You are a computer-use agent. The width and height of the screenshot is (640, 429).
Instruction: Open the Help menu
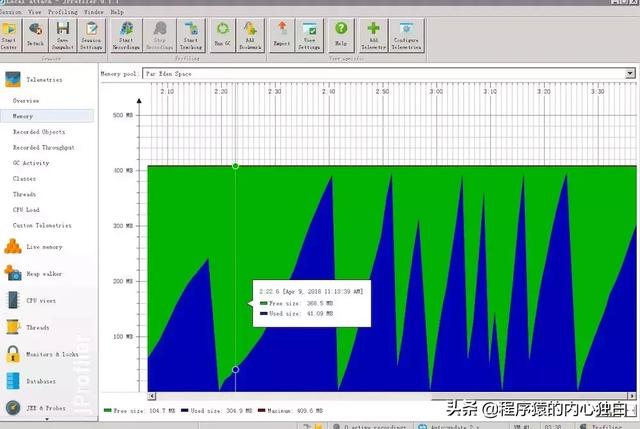pyautogui.click(x=117, y=12)
